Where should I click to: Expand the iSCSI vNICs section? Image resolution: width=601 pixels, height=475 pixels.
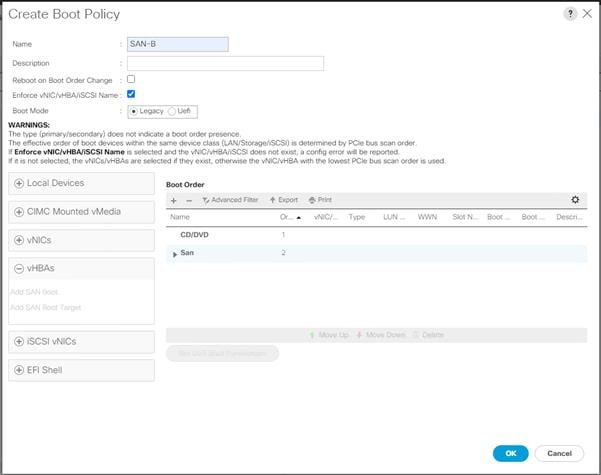81,342
